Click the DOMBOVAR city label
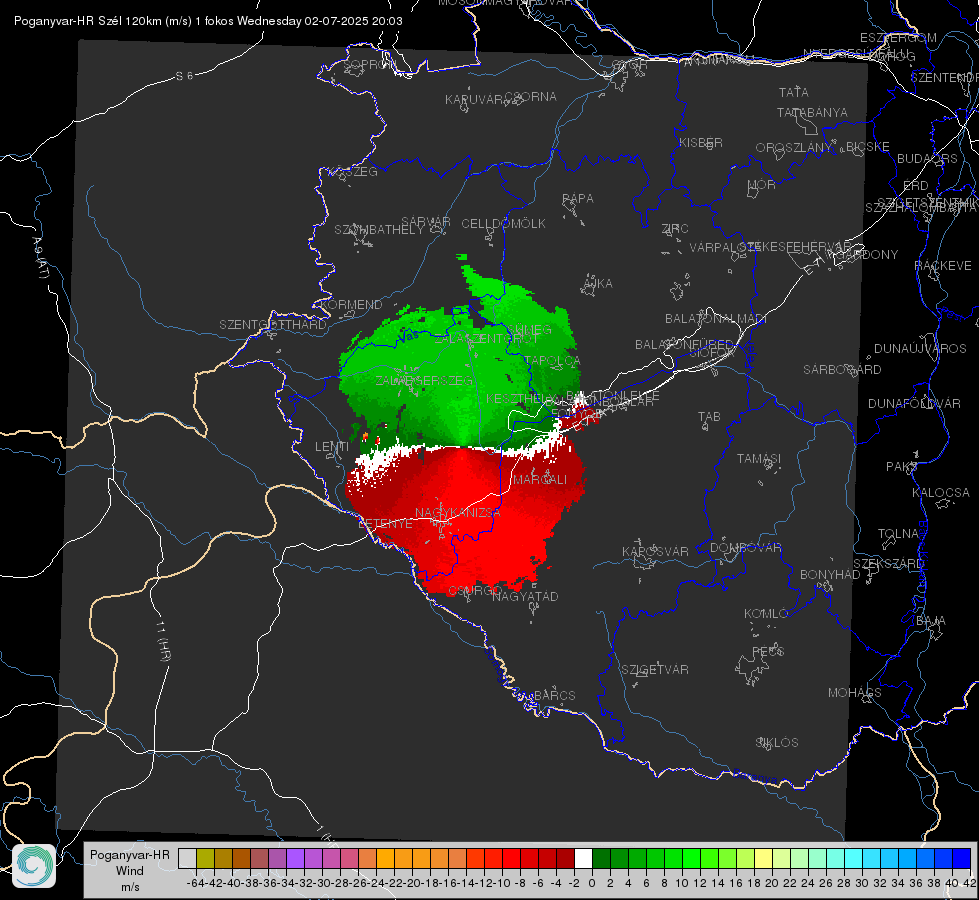 pyautogui.click(x=745, y=548)
